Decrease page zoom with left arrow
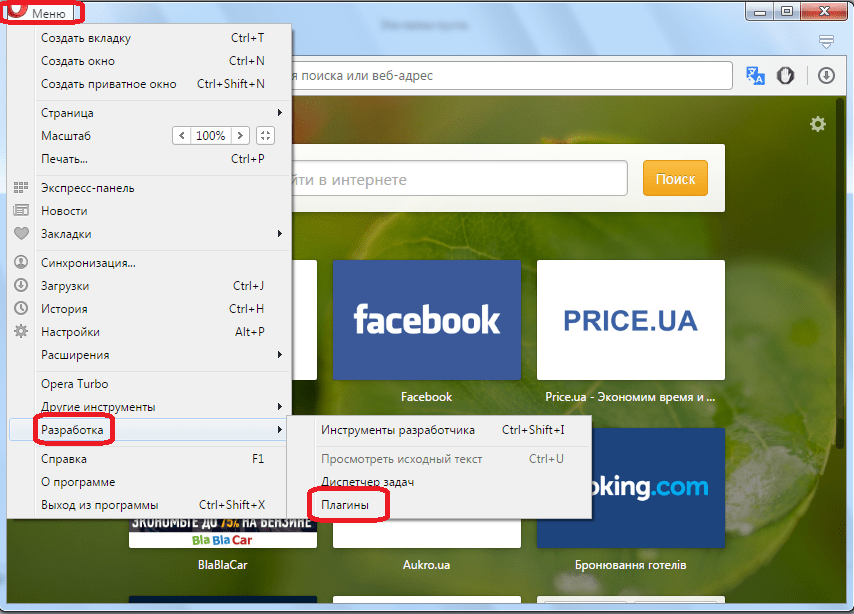Screen dimensions: 854x614 pyautogui.click(x=181, y=136)
